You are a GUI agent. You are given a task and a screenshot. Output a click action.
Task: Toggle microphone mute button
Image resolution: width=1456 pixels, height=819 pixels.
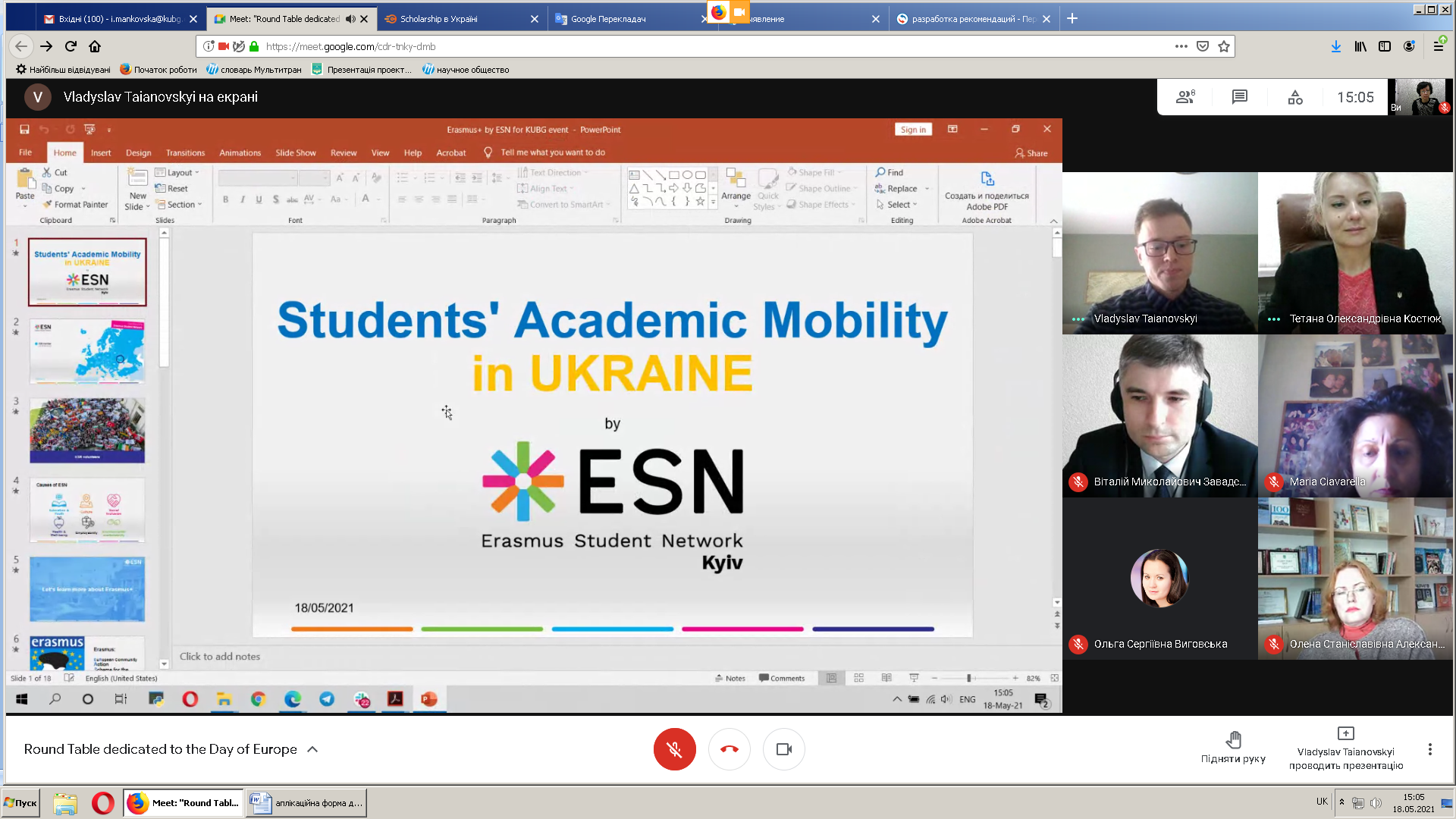(674, 749)
